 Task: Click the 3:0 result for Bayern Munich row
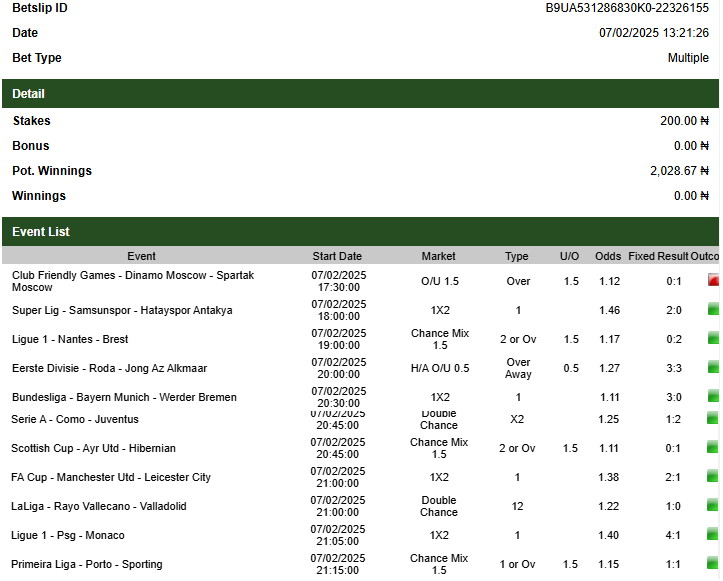click(x=674, y=397)
